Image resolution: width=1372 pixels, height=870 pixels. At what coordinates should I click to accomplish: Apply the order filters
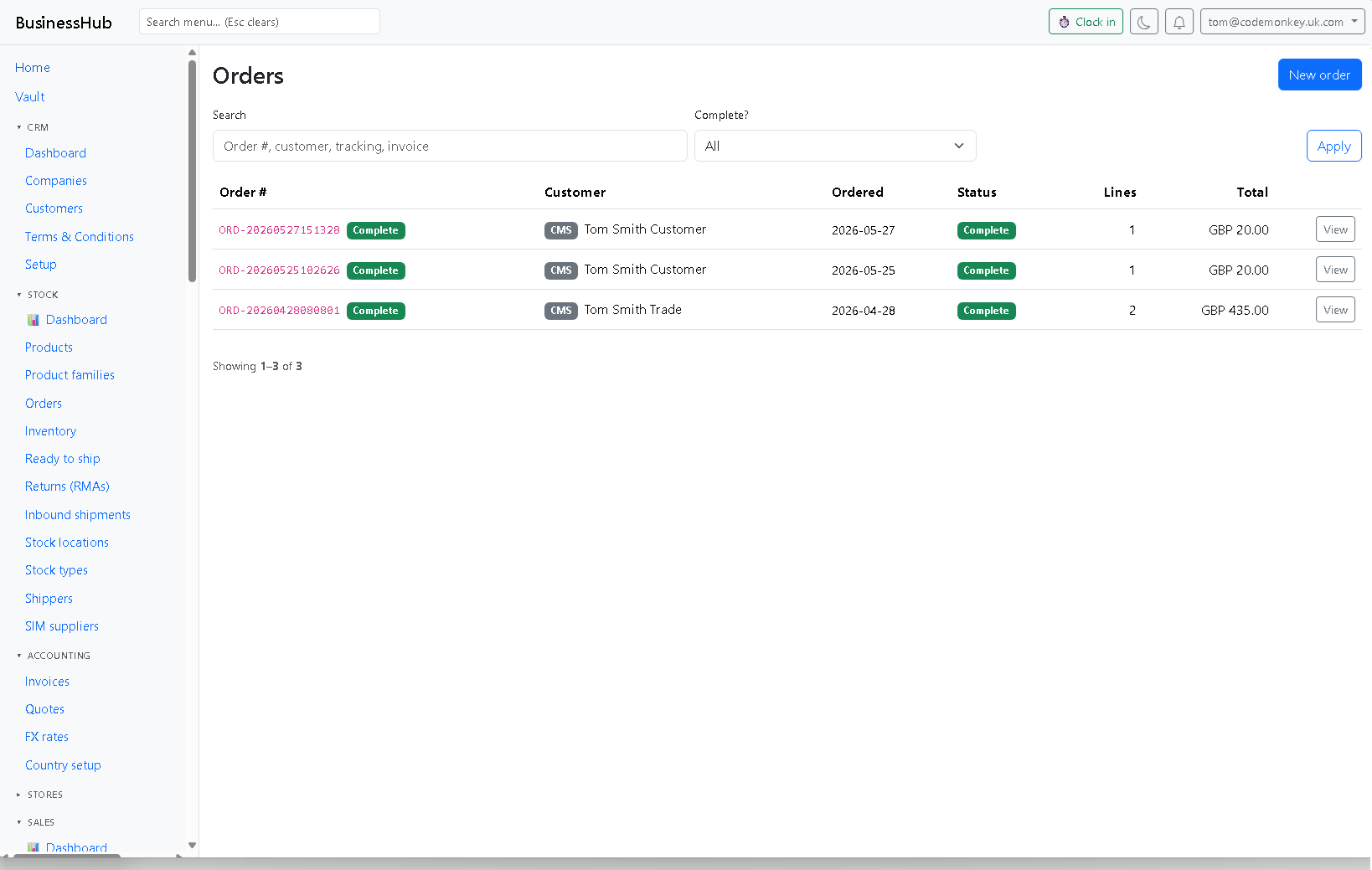1333,146
